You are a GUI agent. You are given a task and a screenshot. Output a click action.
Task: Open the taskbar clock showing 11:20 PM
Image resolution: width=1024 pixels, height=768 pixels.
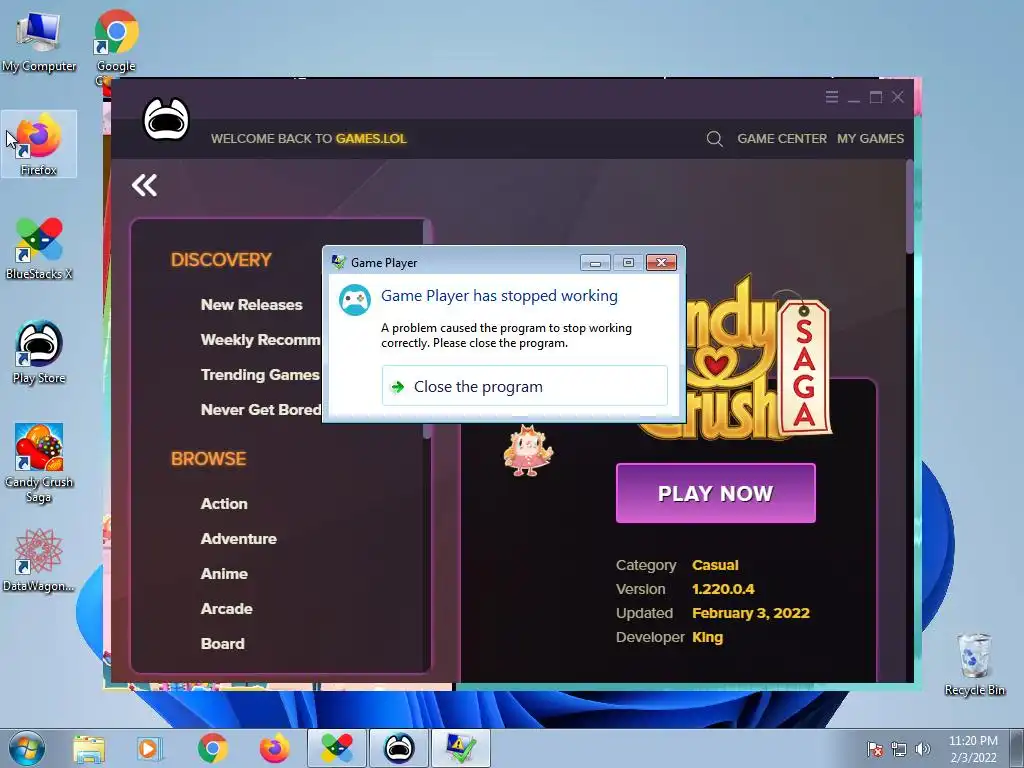[x=973, y=749]
